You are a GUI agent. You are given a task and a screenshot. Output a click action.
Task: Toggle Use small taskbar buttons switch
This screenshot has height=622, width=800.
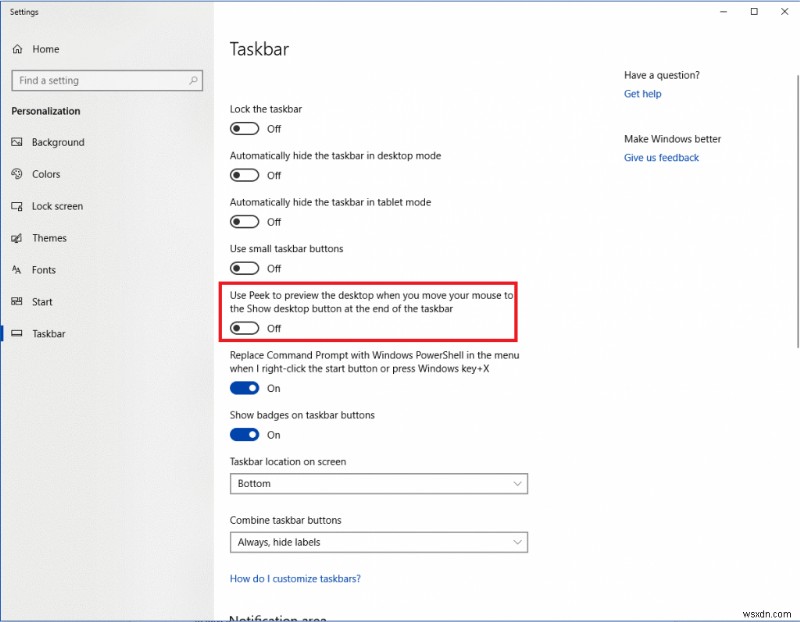[244, 268]
